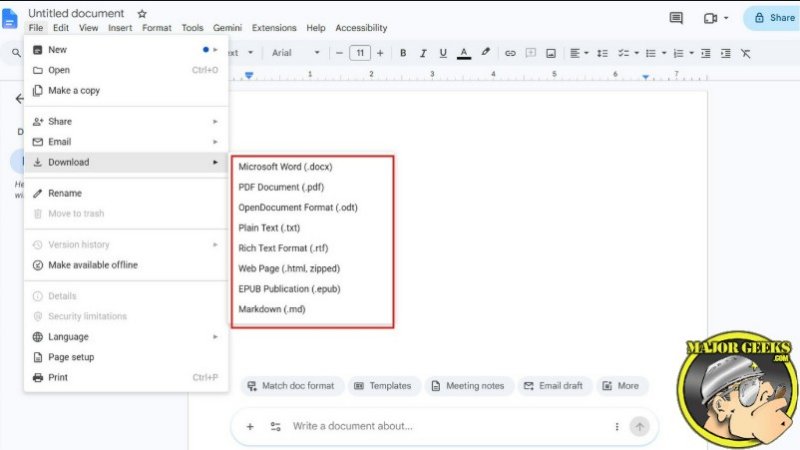
Task: Open bulleted list options dropdown arrow
Action: click(x=664, y=53)
